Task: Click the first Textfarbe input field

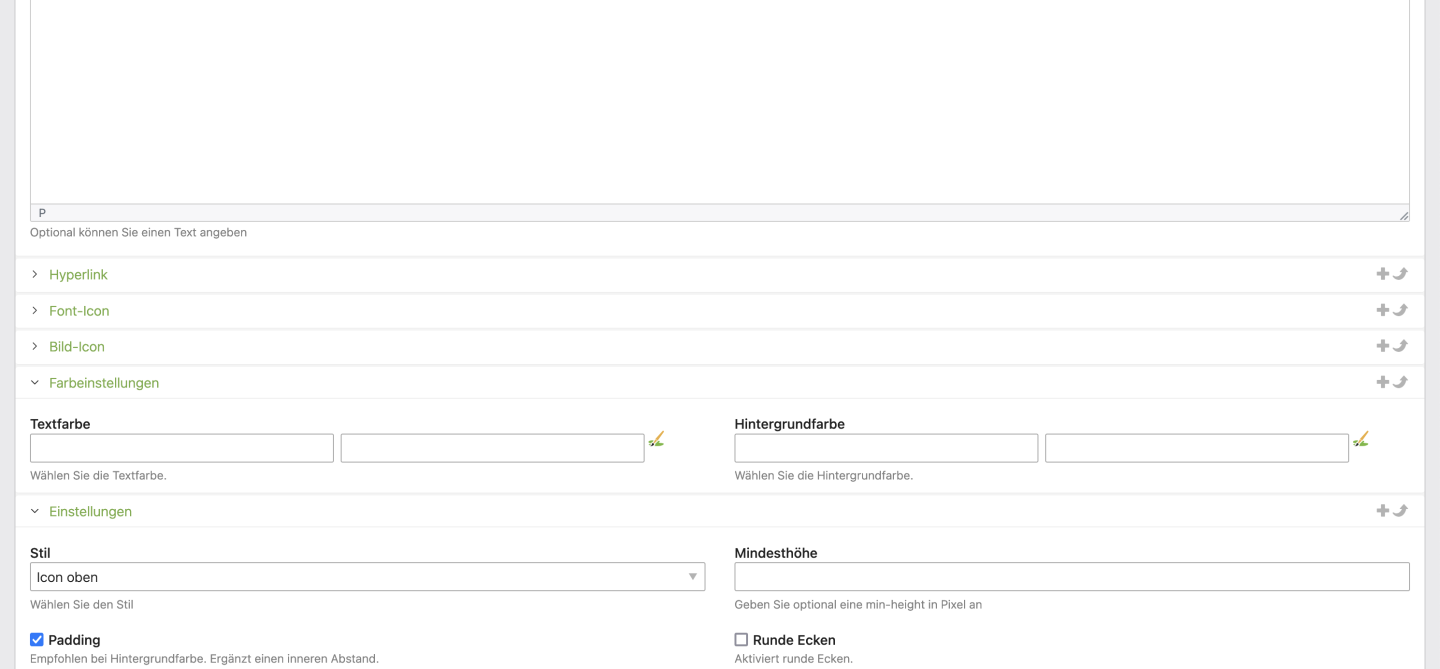Action: [x=182, y=448]
